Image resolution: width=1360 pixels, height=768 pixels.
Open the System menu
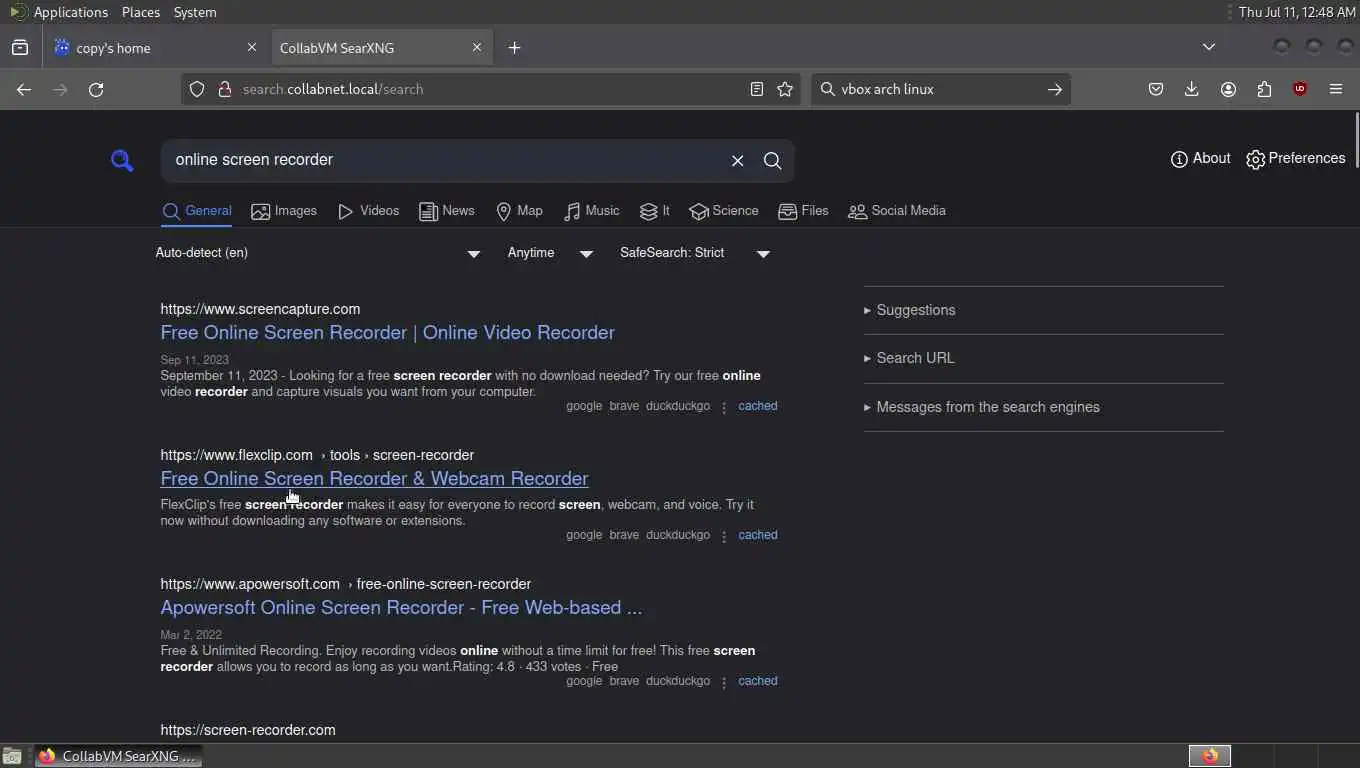[195, 12]
